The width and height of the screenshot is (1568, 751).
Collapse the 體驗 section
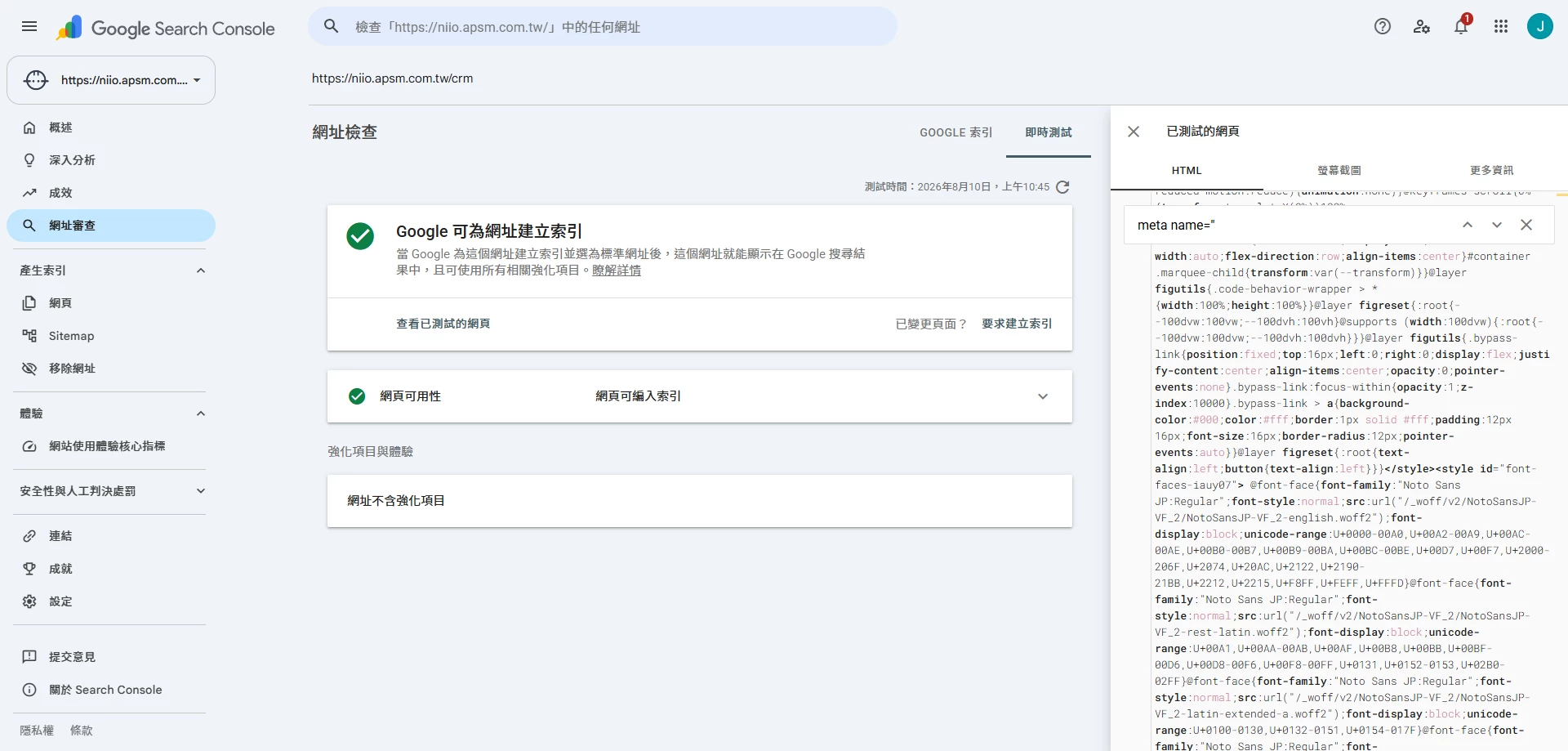coord(201,413)
